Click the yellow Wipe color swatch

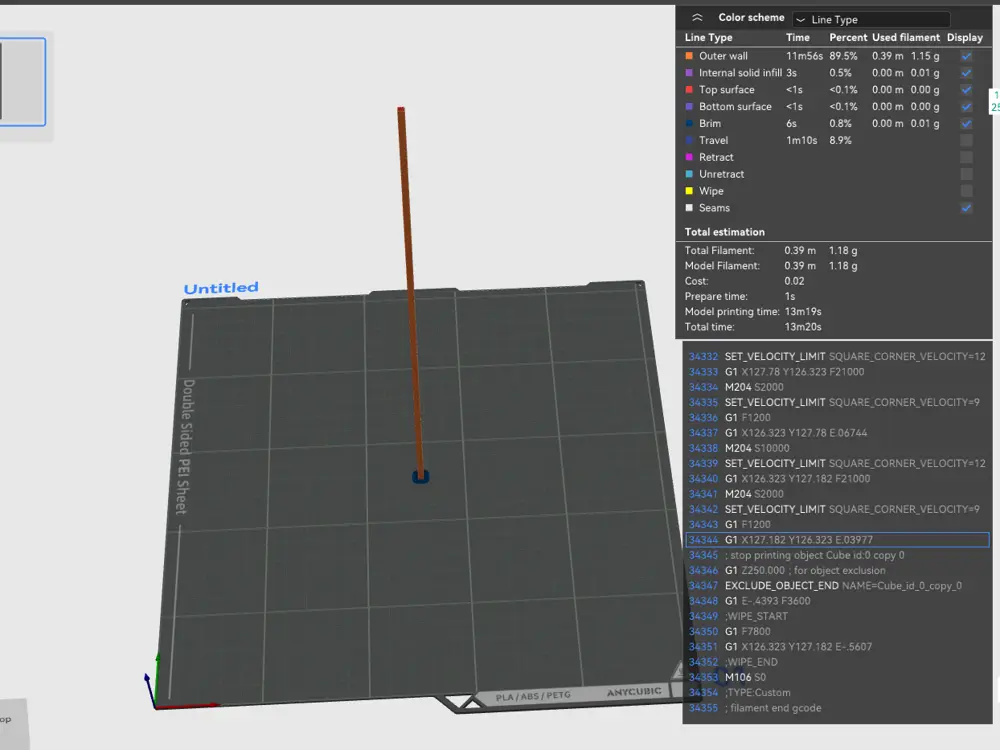[x=689, y=191]
